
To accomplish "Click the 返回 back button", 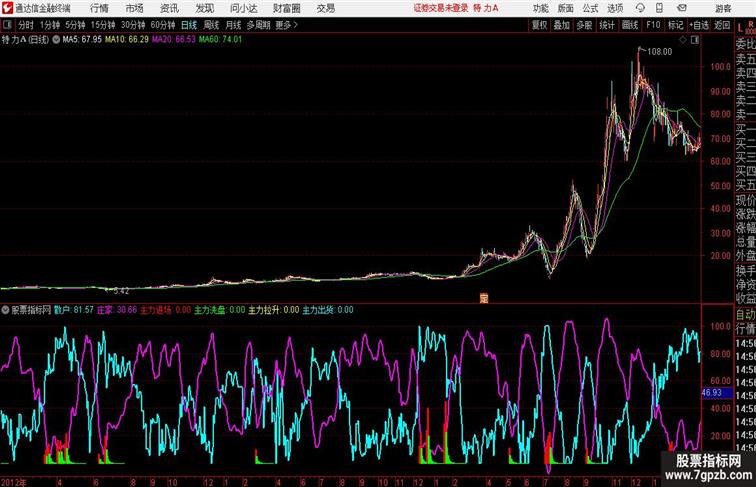I will 722,25.
